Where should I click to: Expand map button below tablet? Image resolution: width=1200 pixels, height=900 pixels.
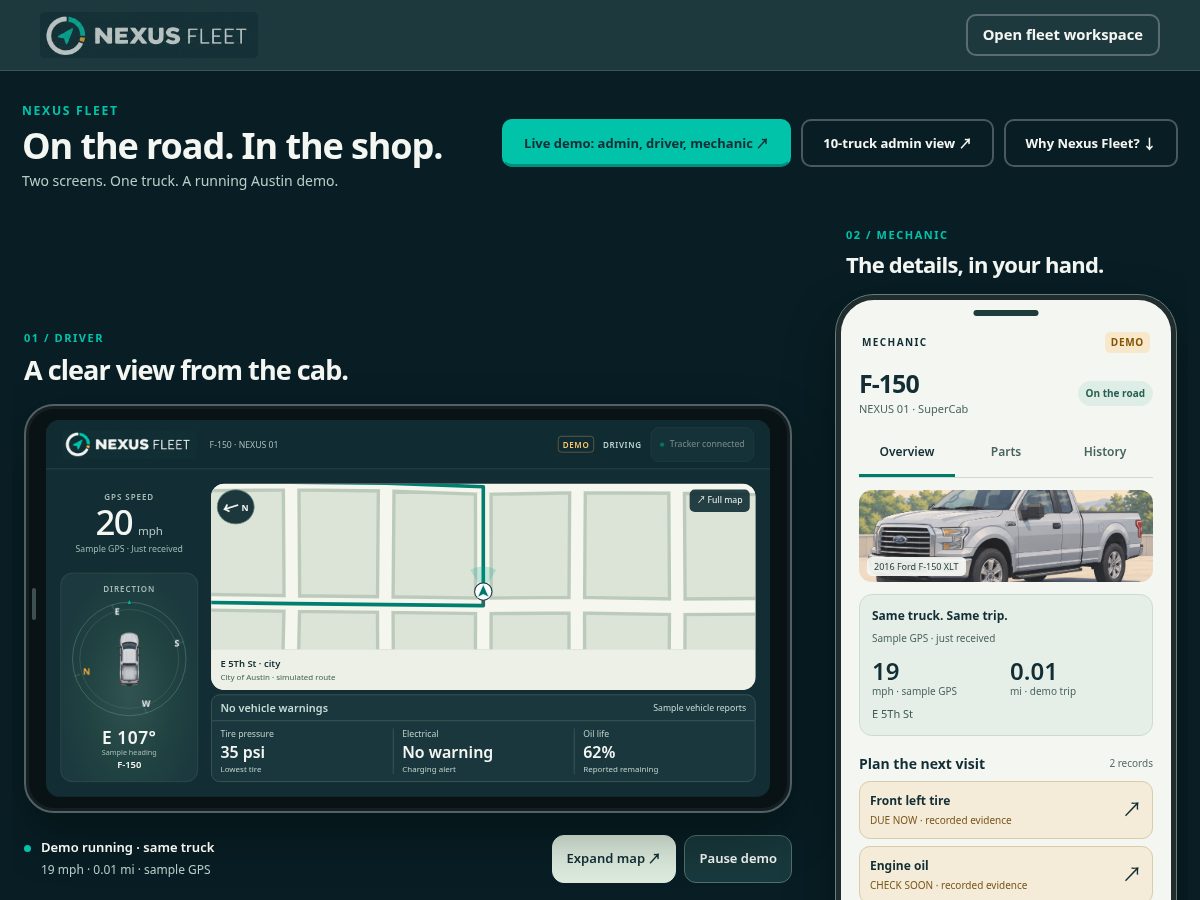tap(614, 859)
